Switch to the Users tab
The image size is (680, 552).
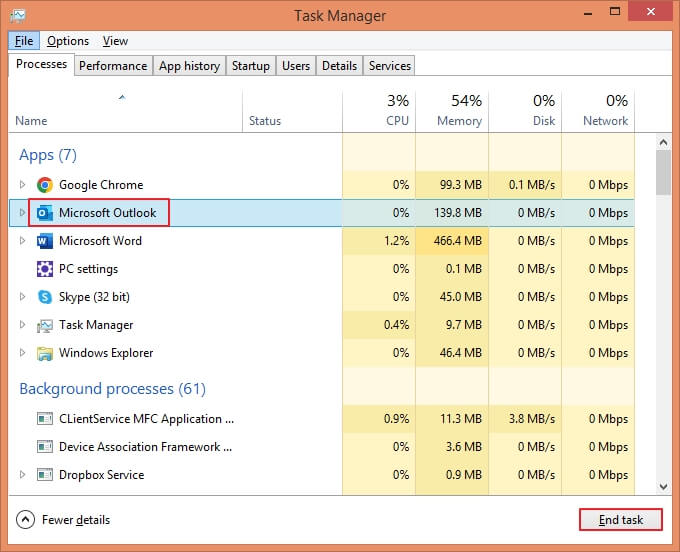(x=296, y=66)
